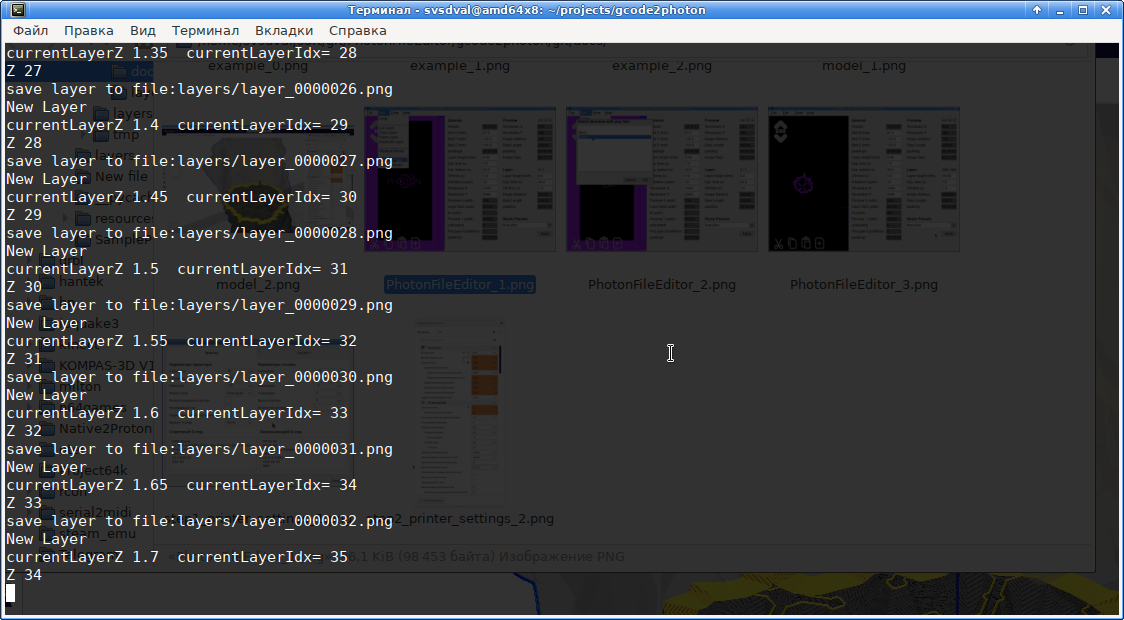Click the 'currentLayerZ 1.5' output text

[x=82, y=269]
